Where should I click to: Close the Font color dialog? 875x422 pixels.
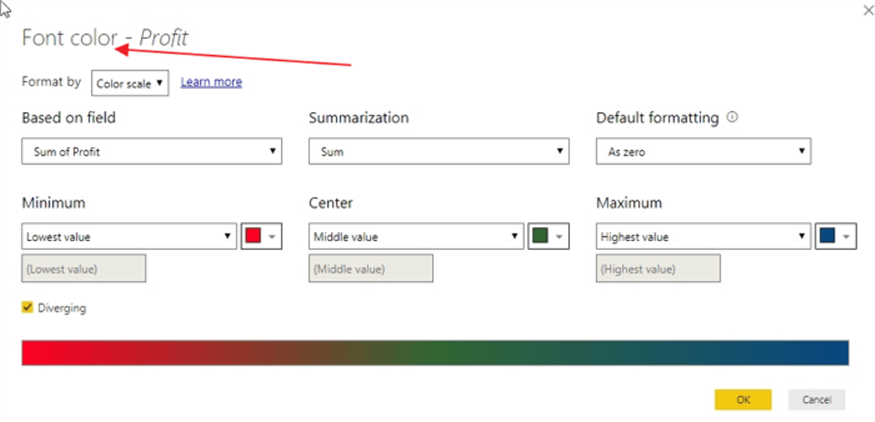(866, 10)
